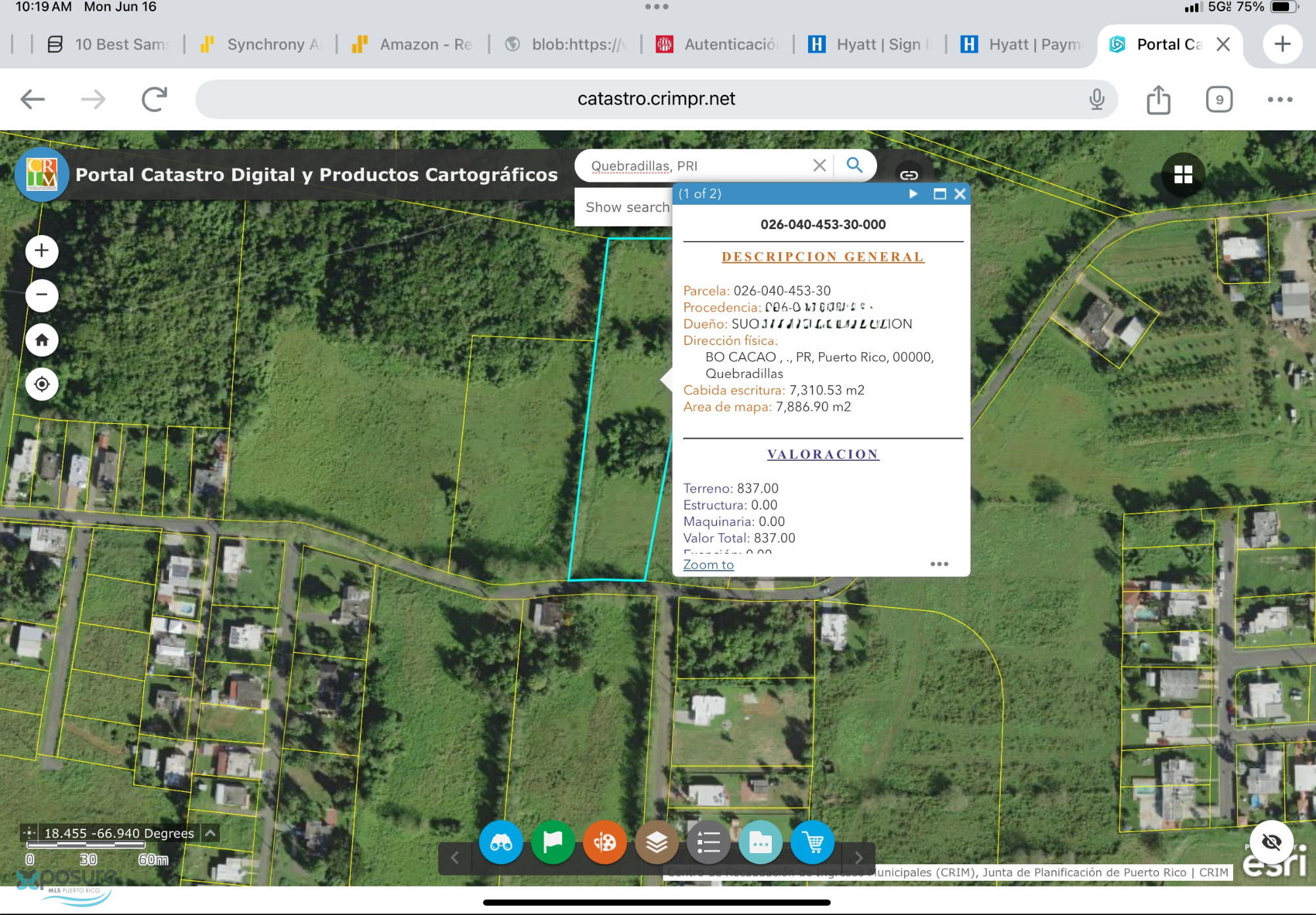This screenshot has height=915, width=1316.
Task: Open the list legend widget
Action: [x=709, y=842]
